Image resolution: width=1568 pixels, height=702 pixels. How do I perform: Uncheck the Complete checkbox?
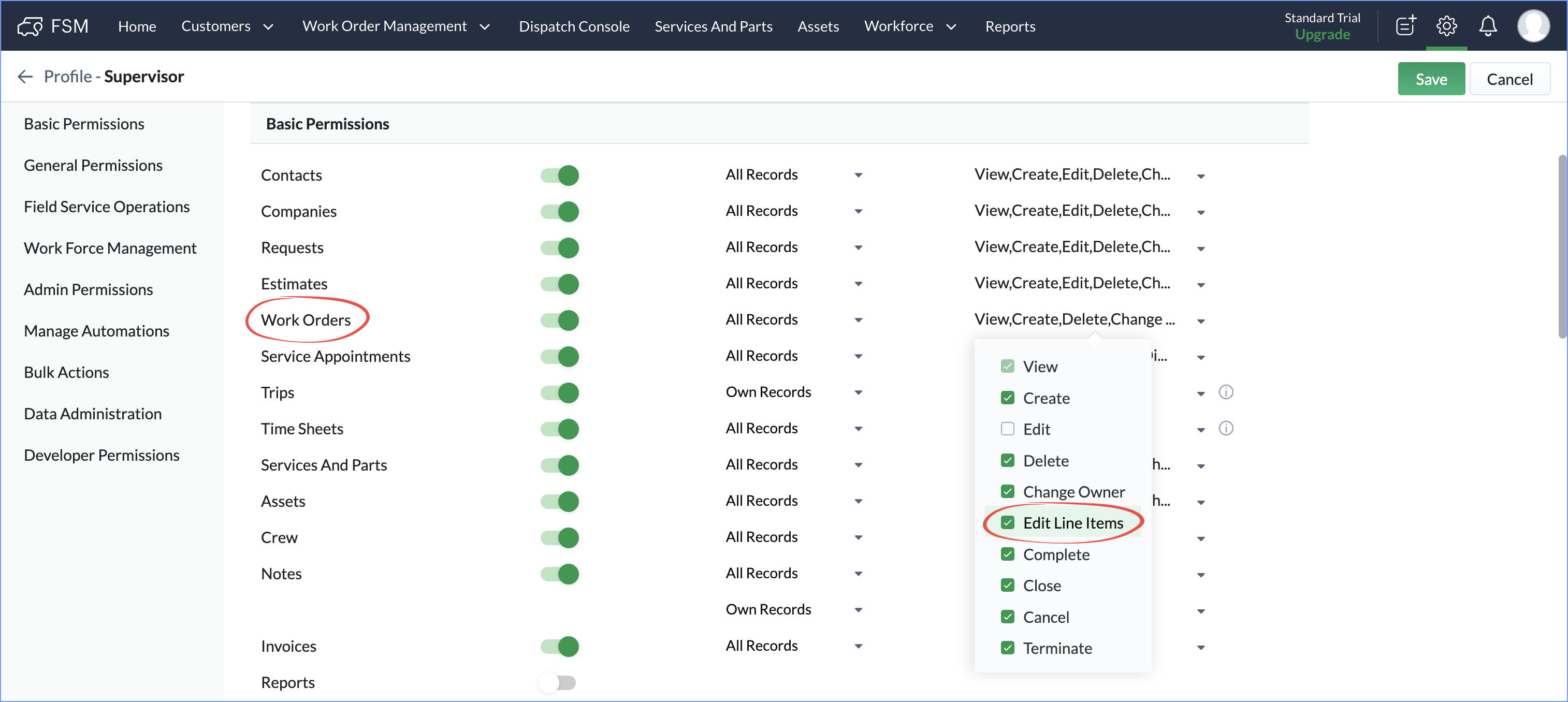pyautogui.click(x=1007, y=554)
